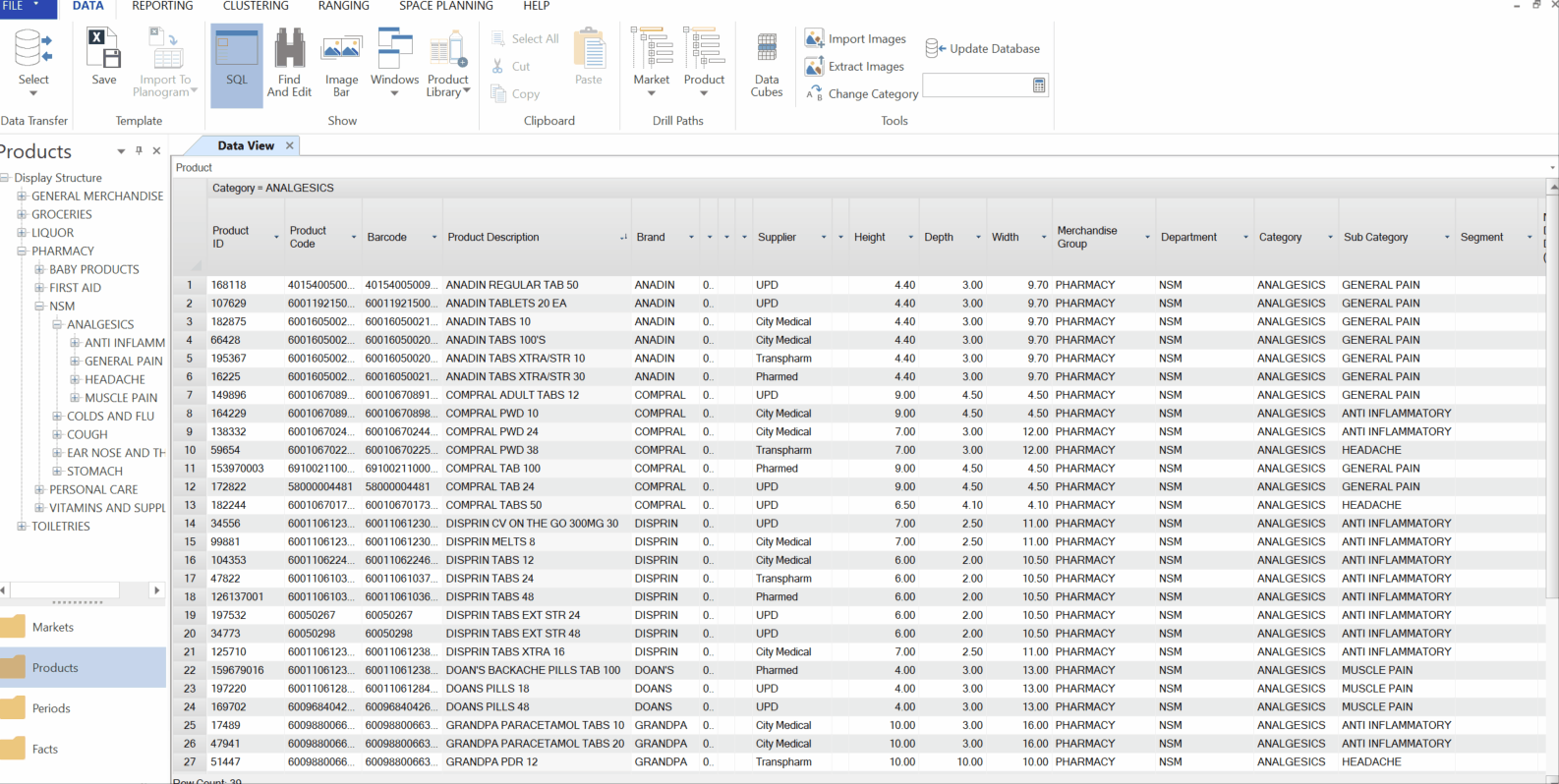Viewport: 1559px width, 784px height.
Task: Click the Change Category input field
Action: pyautogui.click(x=975, y=86)
